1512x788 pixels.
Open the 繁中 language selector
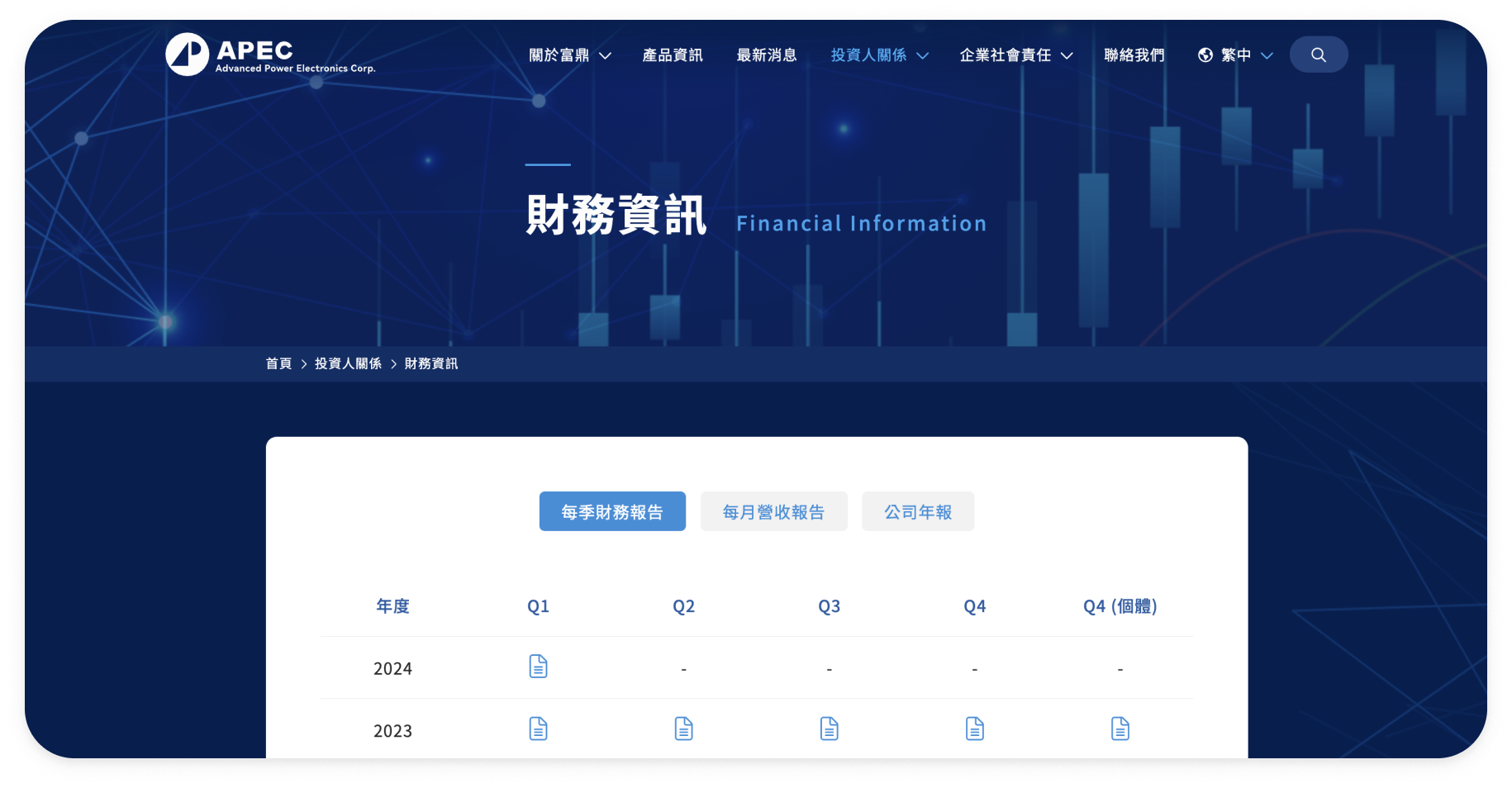coord(1235,55)
